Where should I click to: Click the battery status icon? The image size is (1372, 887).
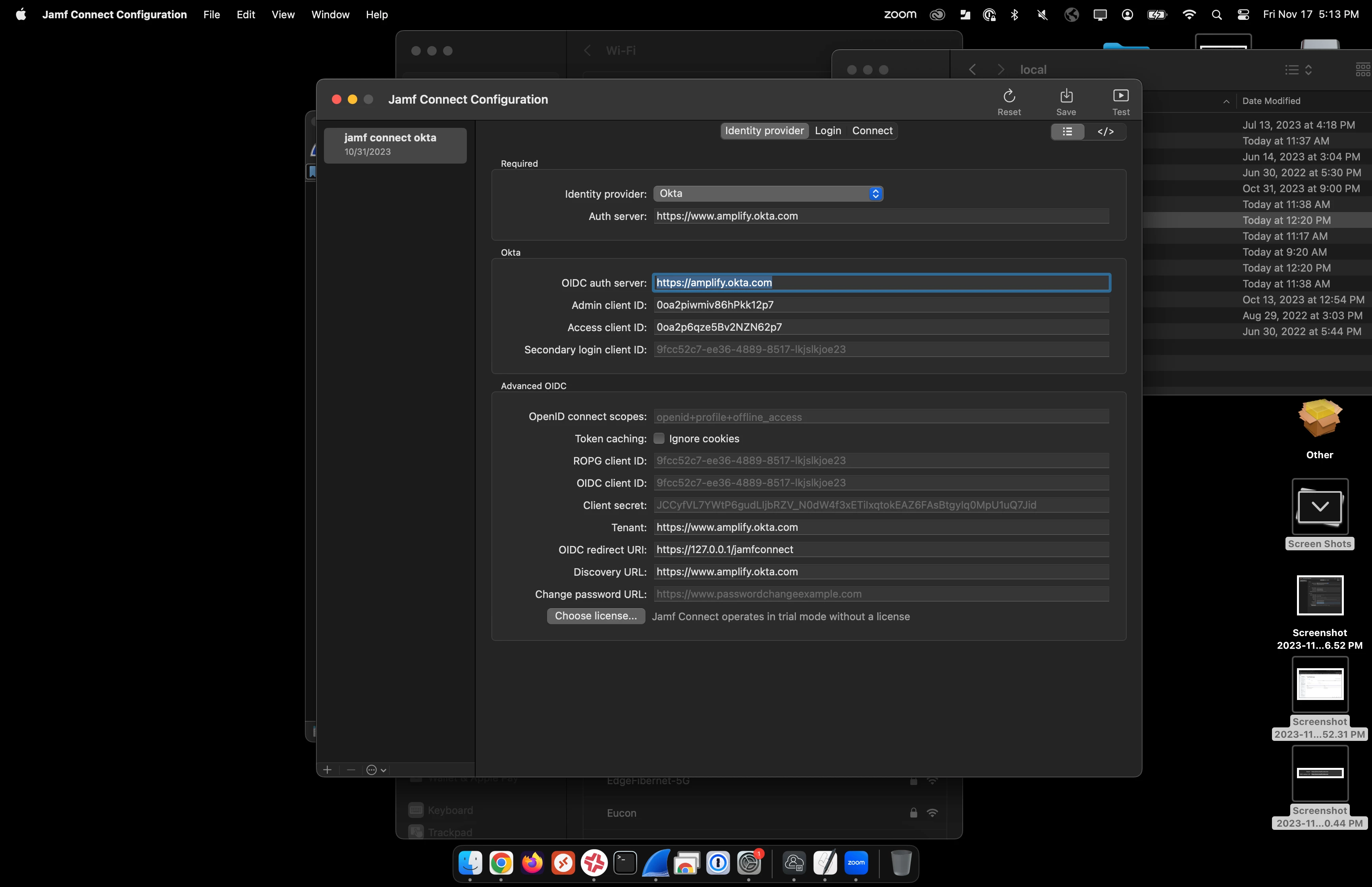[x=1157, y=14]
